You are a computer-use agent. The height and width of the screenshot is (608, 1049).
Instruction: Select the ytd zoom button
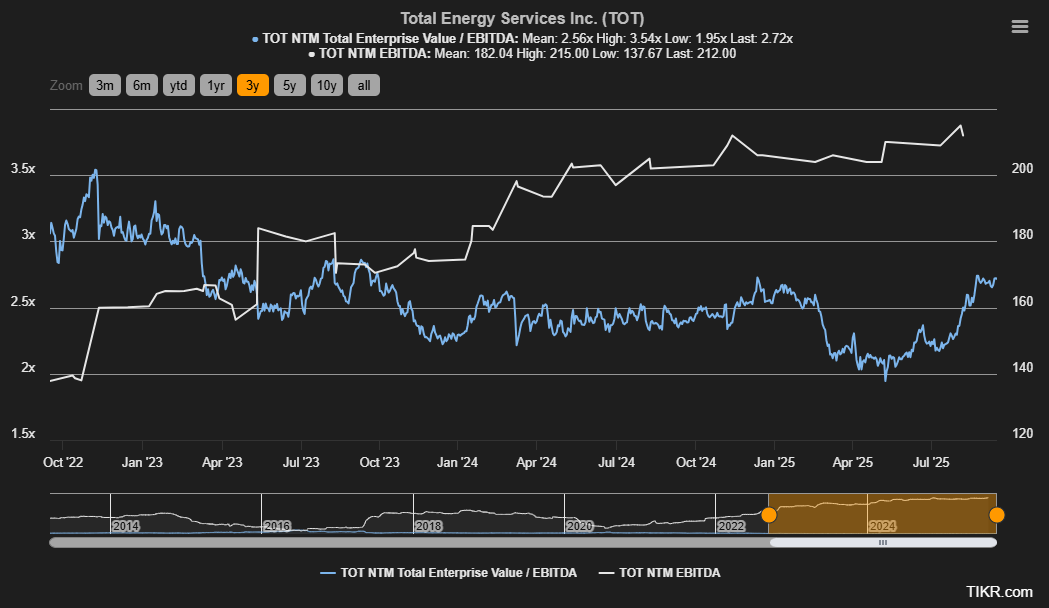[179, 86]
